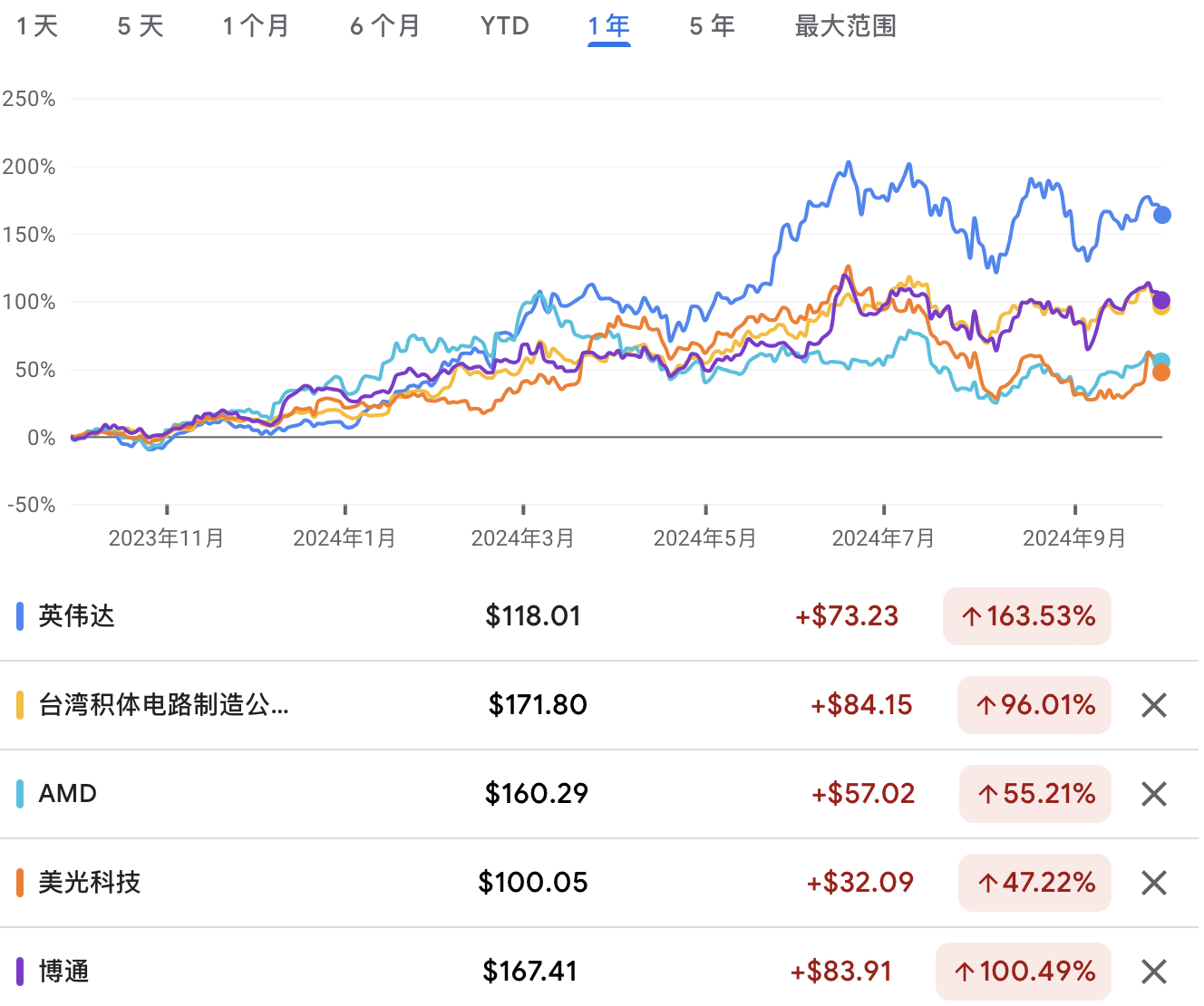Click the -50% y-axis label
This screenshot has height=1006, width=1204.
pyautogui.click(x=32, y=505)
